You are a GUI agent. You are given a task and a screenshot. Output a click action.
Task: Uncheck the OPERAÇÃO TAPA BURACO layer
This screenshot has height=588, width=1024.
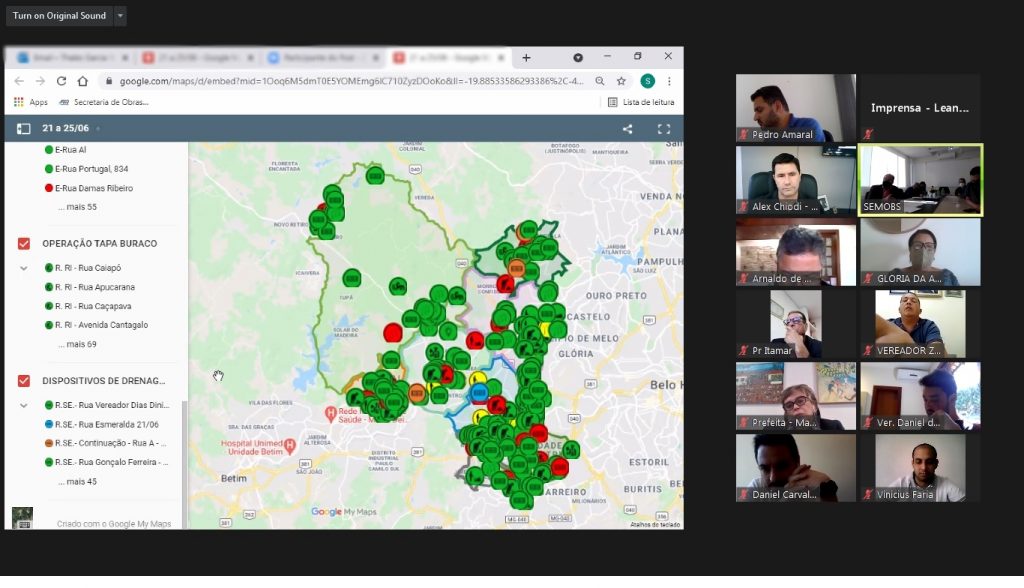coord(24,243)
